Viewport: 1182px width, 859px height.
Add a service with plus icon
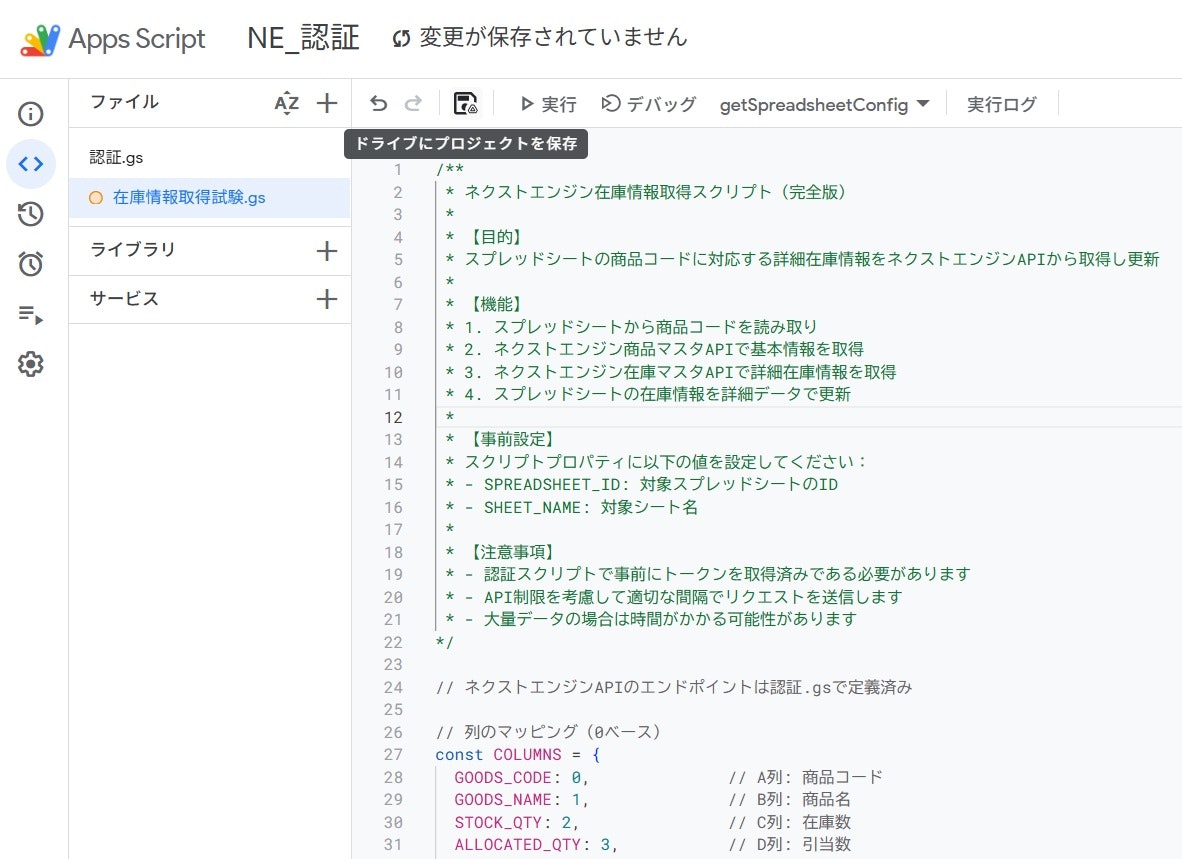(x=327, y=299)
